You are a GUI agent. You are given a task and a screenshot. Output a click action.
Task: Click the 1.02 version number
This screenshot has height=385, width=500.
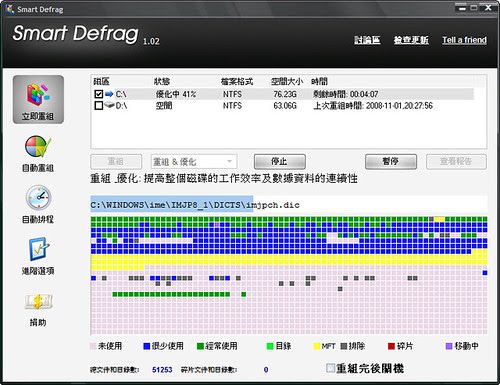tap(151, 41)
